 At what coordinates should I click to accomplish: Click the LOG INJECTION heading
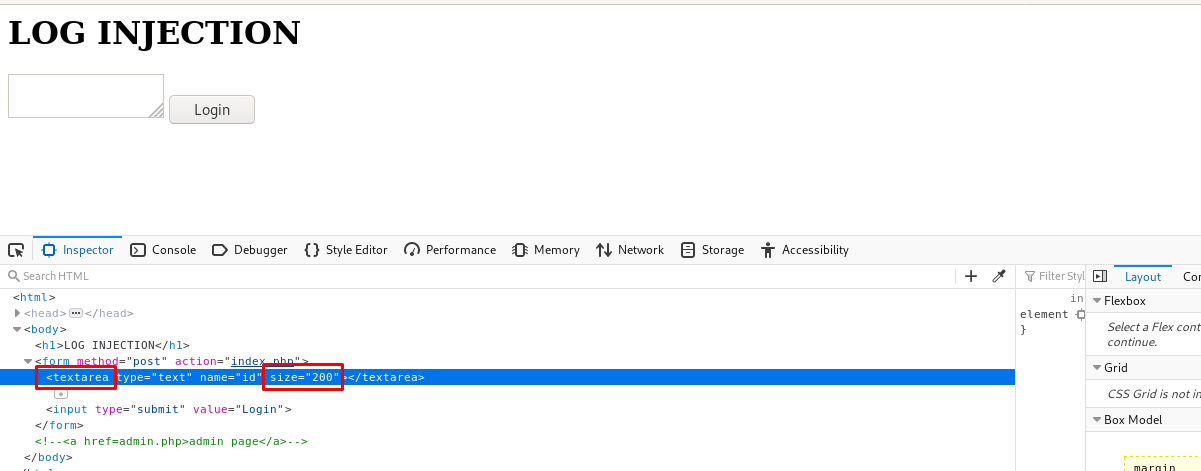coord(154,33)
